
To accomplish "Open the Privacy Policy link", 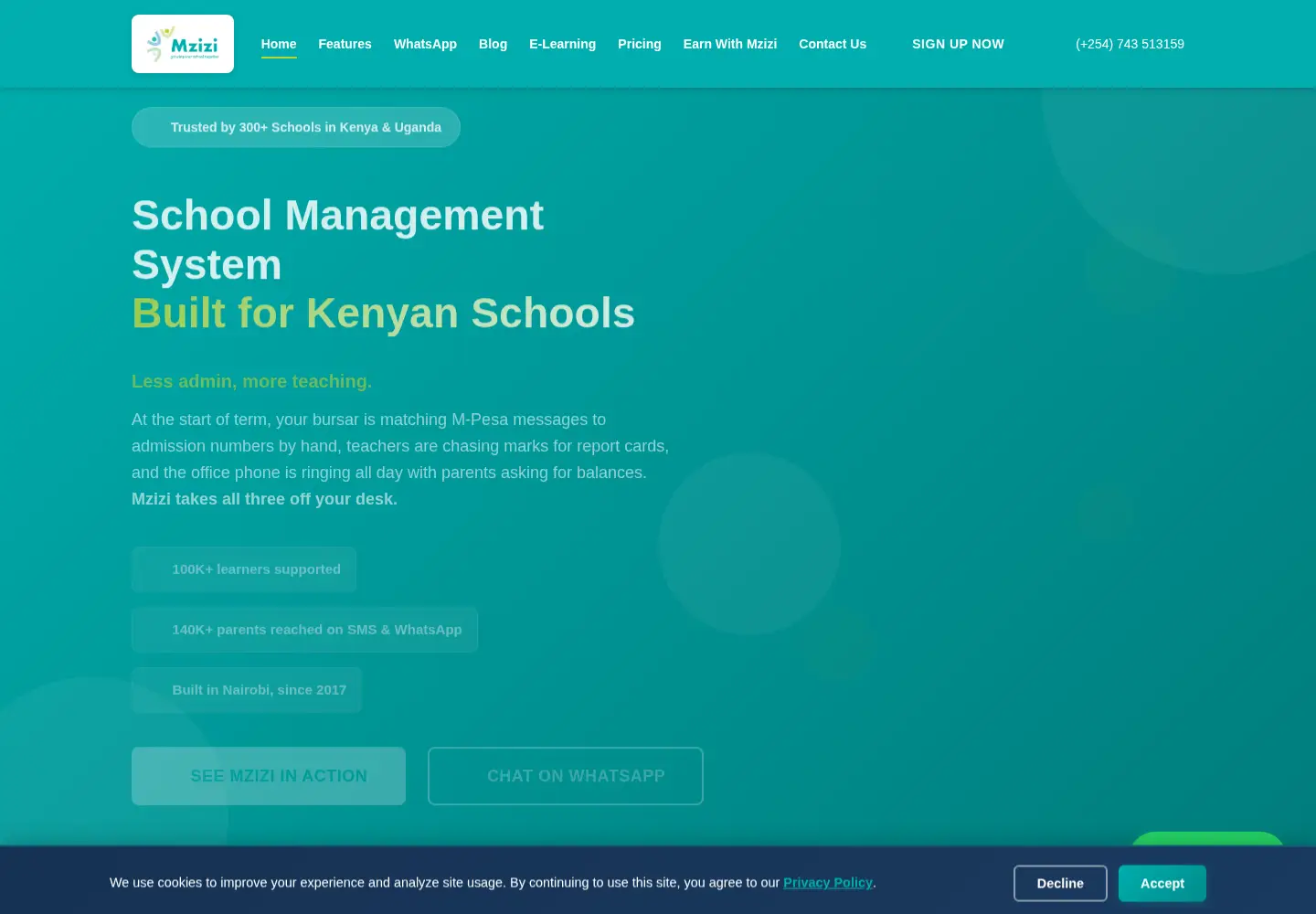I will [828, 883].
